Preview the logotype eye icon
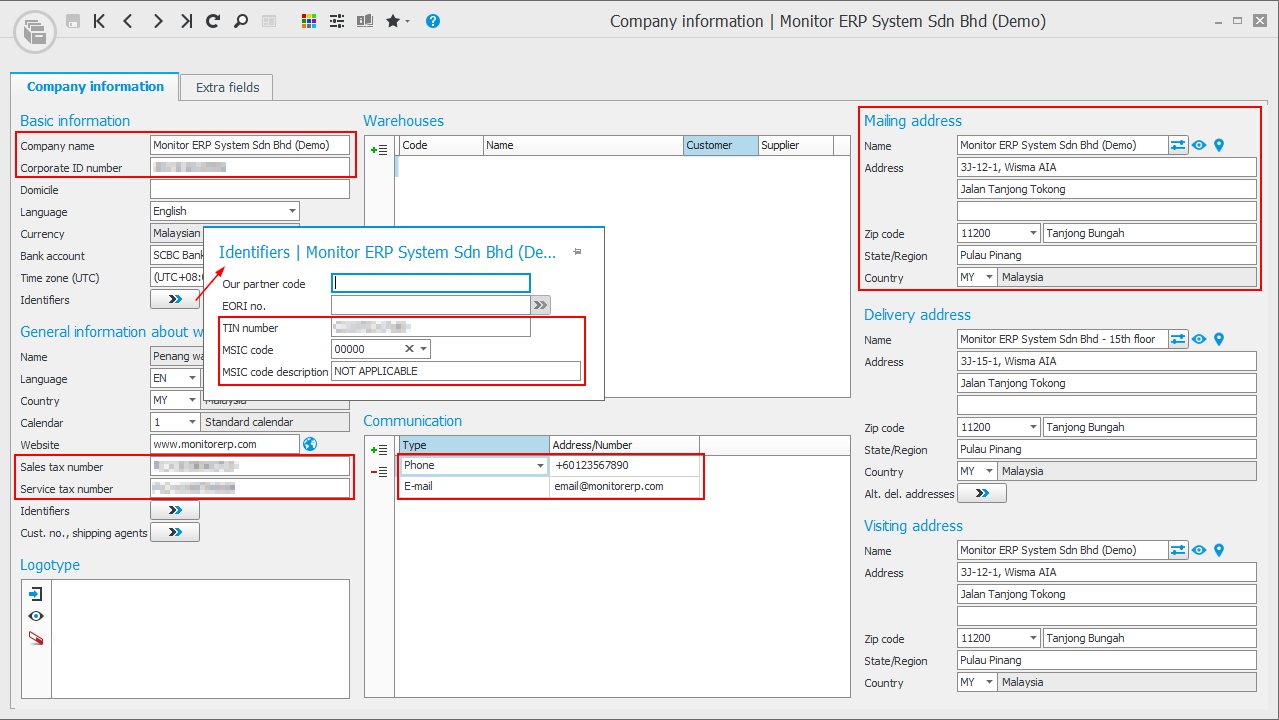Image resolution: width=1279 pixels, height=720 pixels. click(36, 616)
